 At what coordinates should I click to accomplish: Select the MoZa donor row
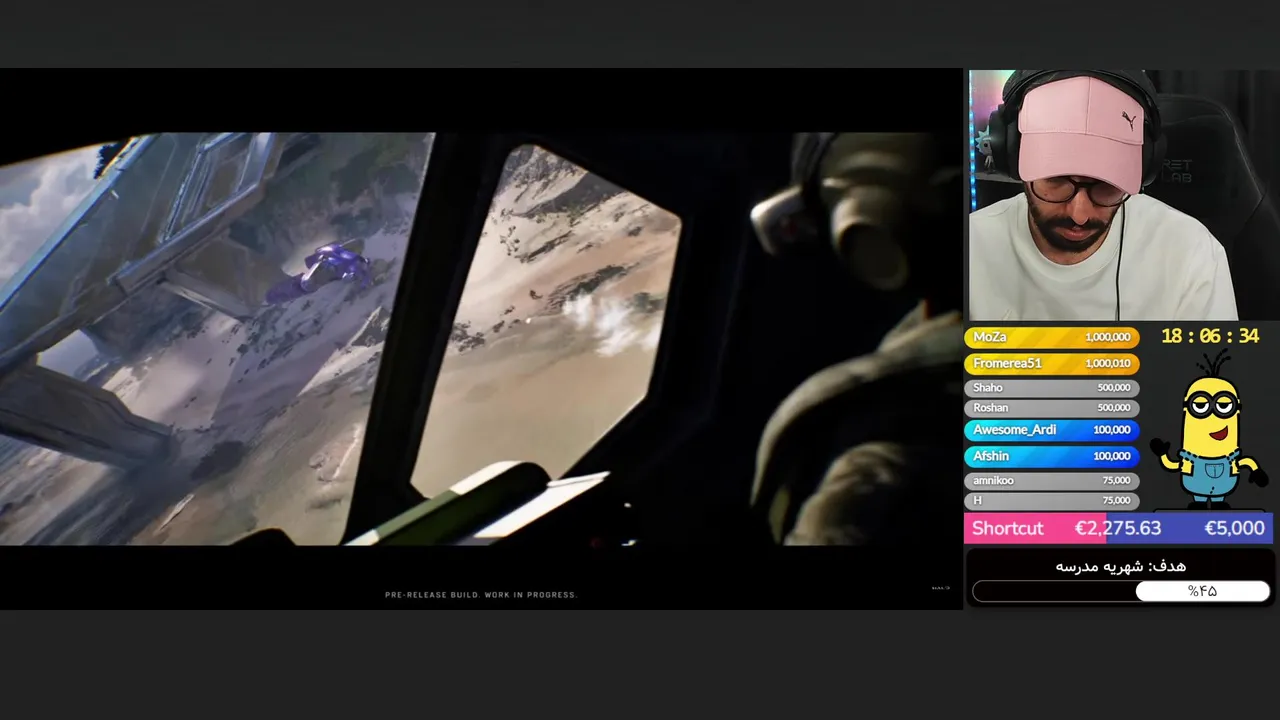click(1052, 338)
